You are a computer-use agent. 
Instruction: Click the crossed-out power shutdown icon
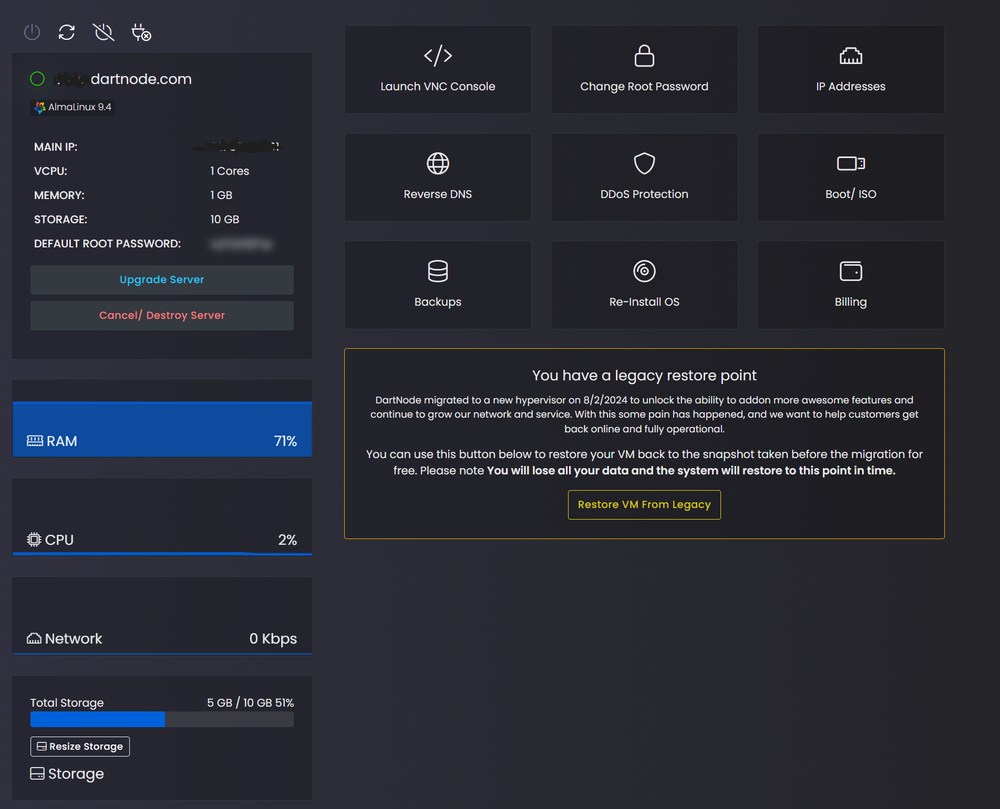point(103,32)
